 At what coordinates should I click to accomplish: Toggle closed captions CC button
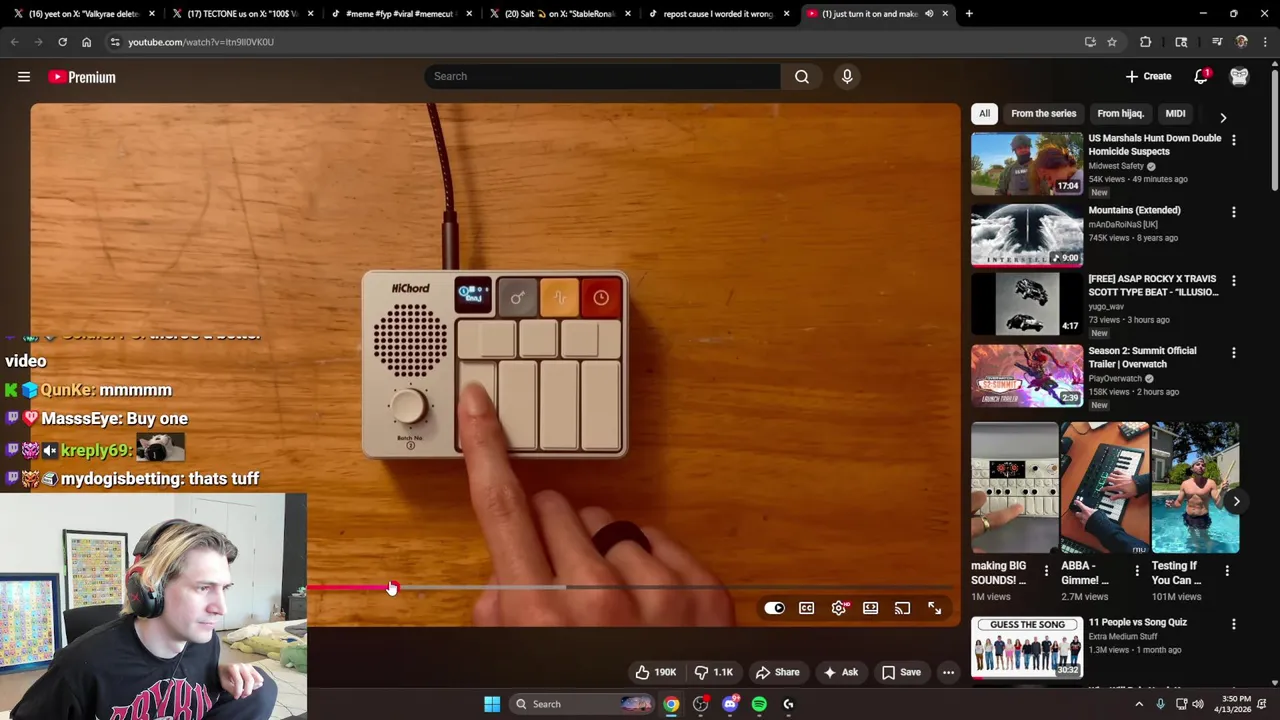click(x=807, y=608)
